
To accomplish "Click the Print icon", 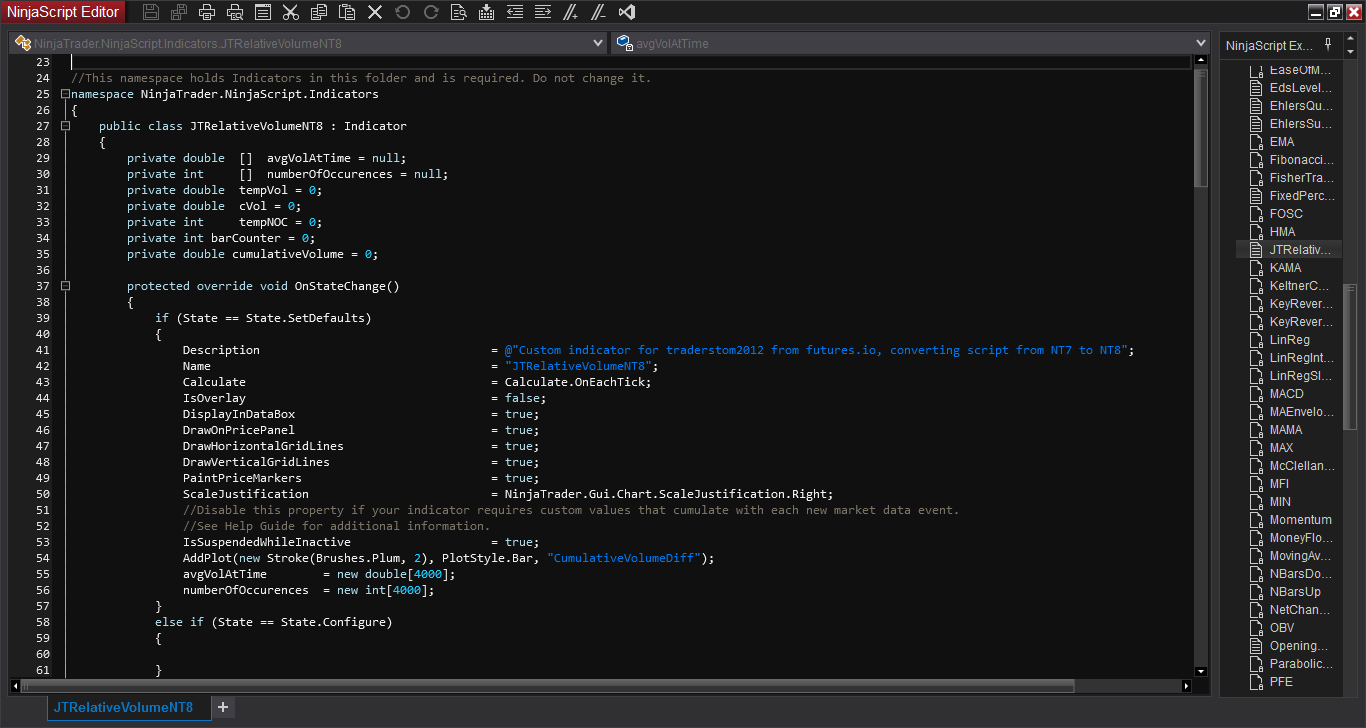I will tap(207, 12).
